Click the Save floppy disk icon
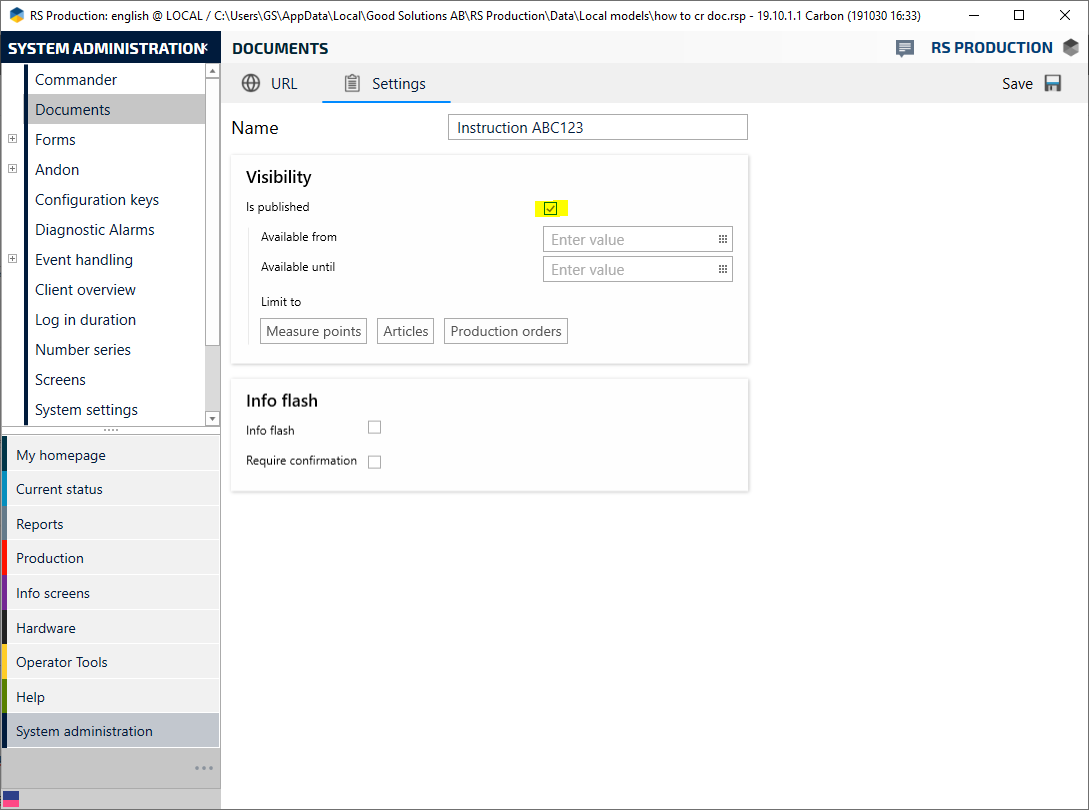The height and width of the screenshot is (810, 1089). click(1052, 84)
